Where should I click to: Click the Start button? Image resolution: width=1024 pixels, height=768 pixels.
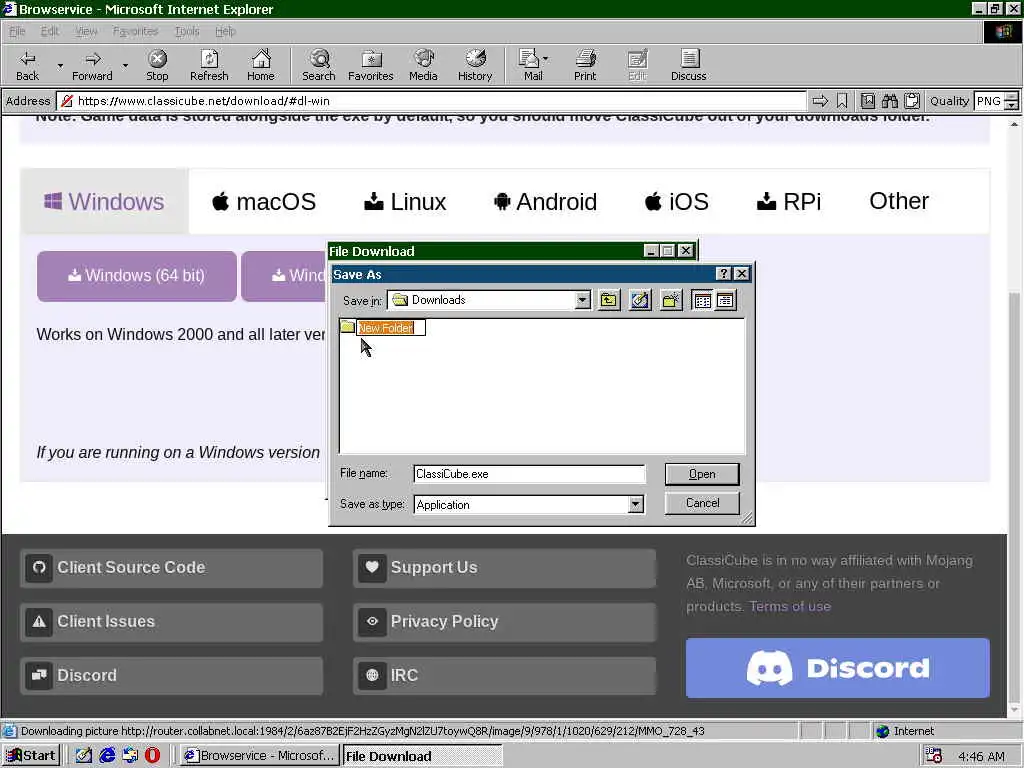click(31, 756)
